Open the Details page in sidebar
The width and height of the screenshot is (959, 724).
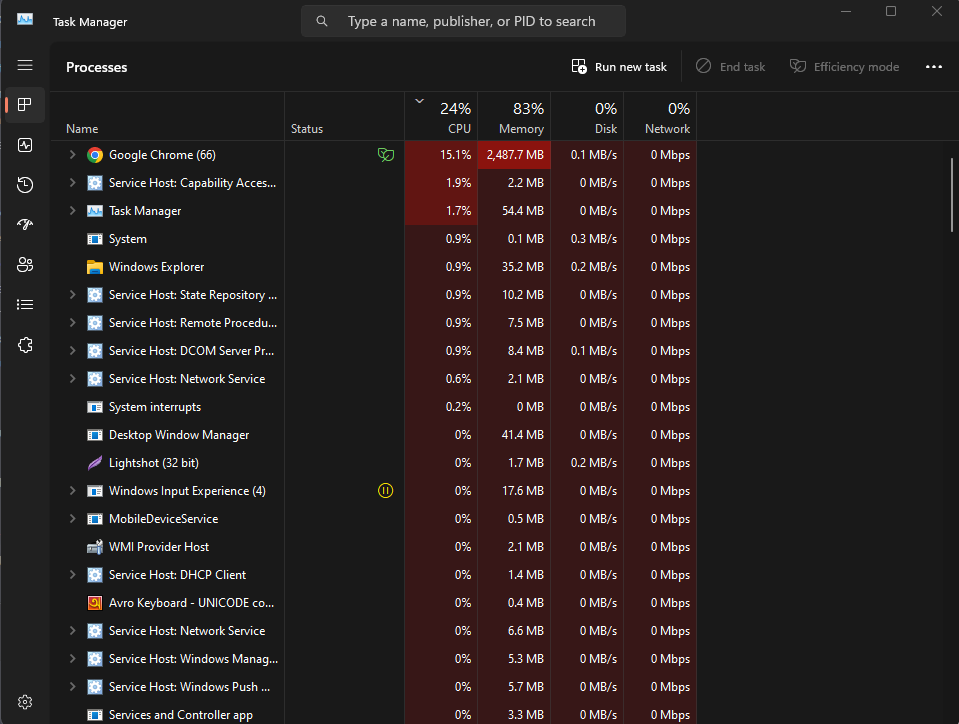point(25,305)
